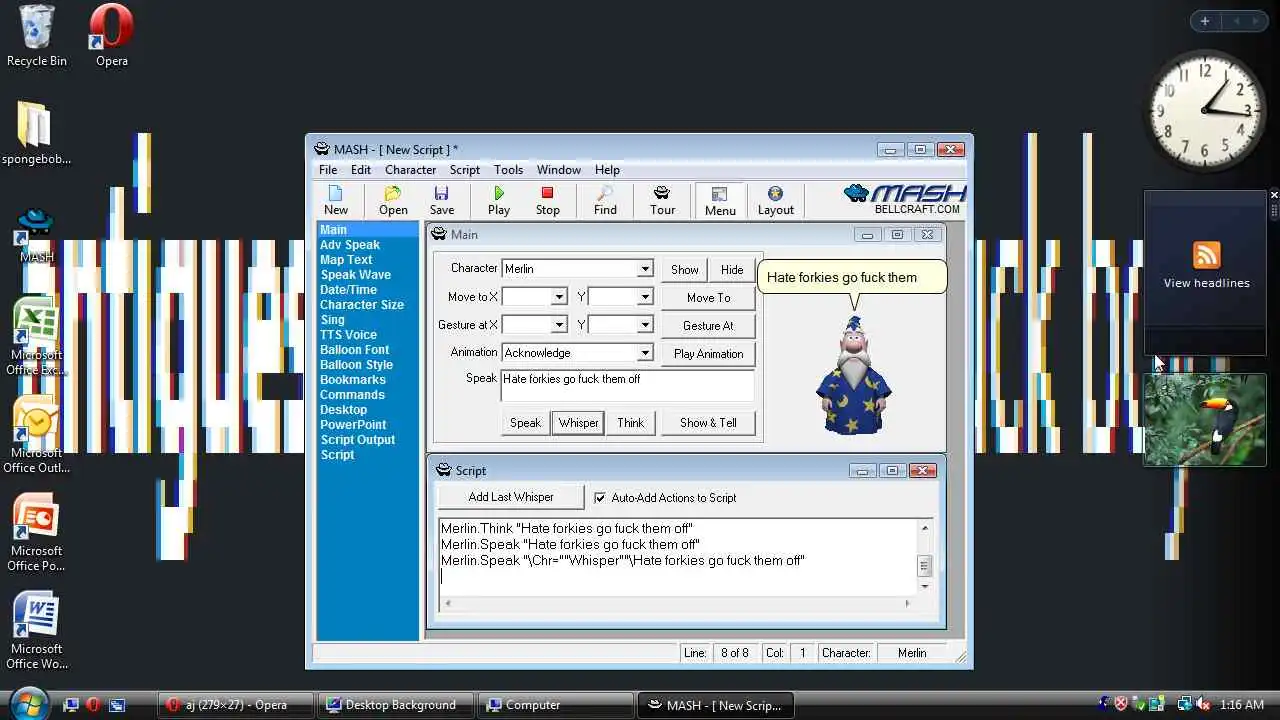Screen dimensions: 1280x720
Task: Open the Window menu
Action: 558,170
